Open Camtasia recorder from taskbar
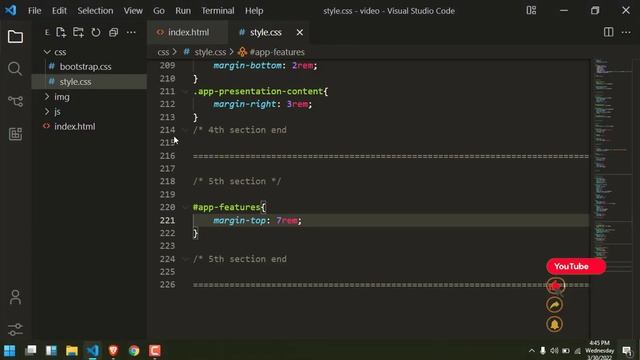Image resolution: width=640 pixels, height=360 pixels. (155, 351)
